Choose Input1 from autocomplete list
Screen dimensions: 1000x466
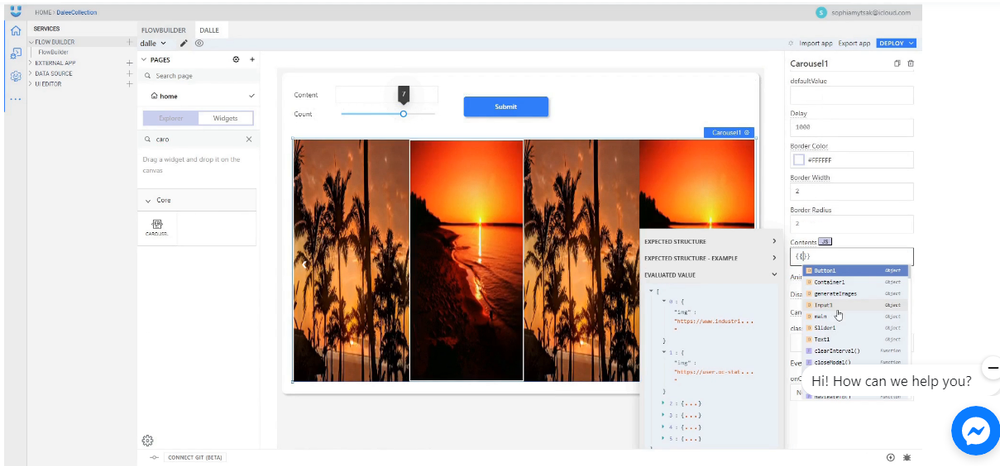(x=856, y=305)
